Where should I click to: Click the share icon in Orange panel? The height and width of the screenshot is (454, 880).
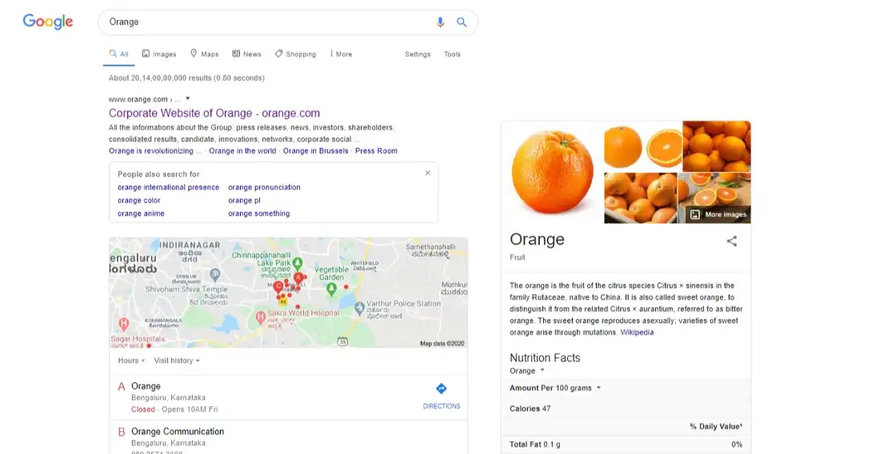click(731, 241)
